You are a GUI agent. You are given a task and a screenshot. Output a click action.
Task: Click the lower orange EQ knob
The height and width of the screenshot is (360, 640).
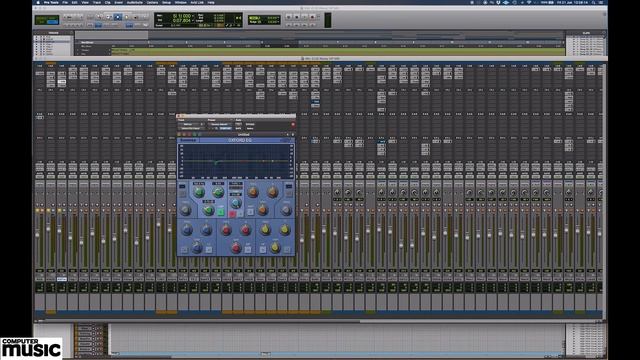click(x=263, y=210)
